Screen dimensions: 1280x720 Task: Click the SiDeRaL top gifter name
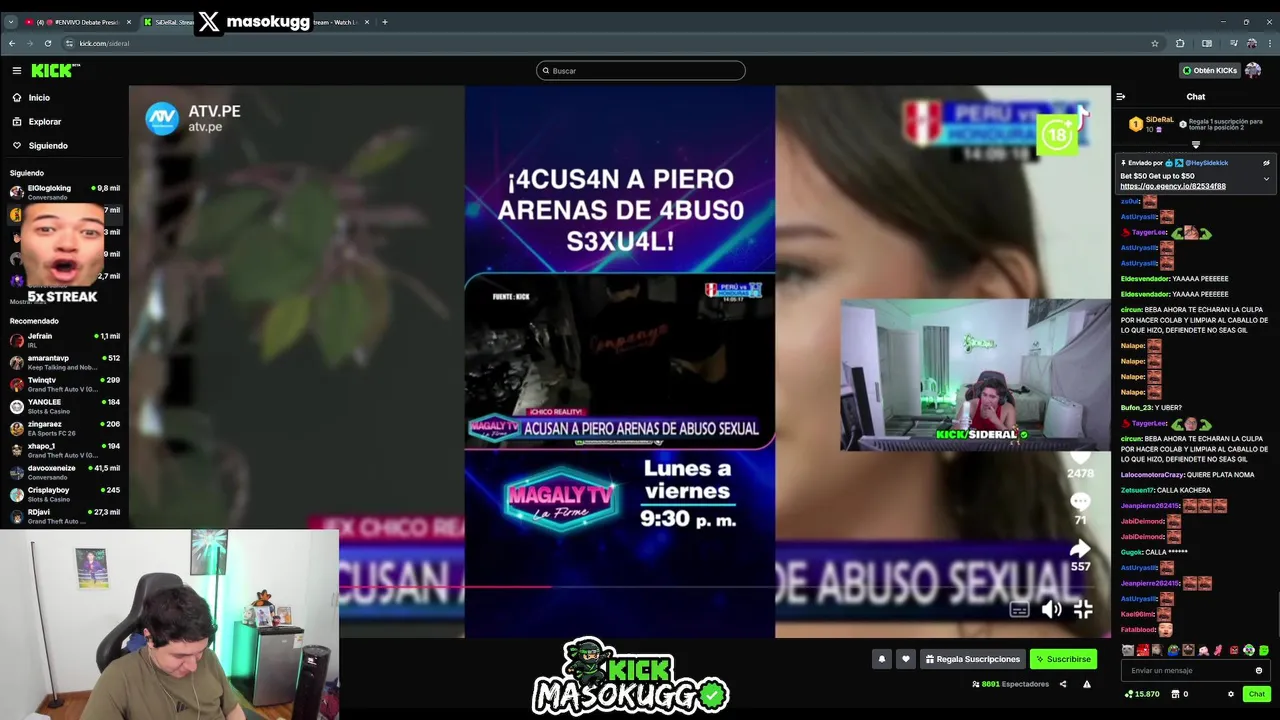1159,119
